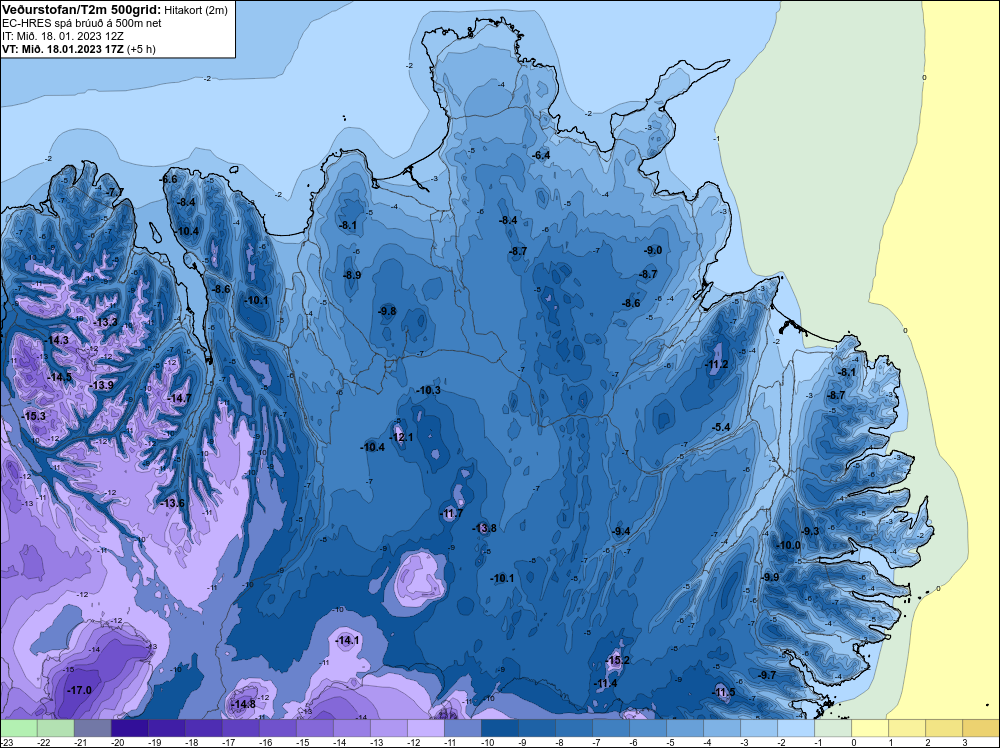Click the valid time 'VT: Mið. 18.01.2023 17Z'
Image resolution: width=1000 pixels, height=748 pixels.
(x=62, y=49)
